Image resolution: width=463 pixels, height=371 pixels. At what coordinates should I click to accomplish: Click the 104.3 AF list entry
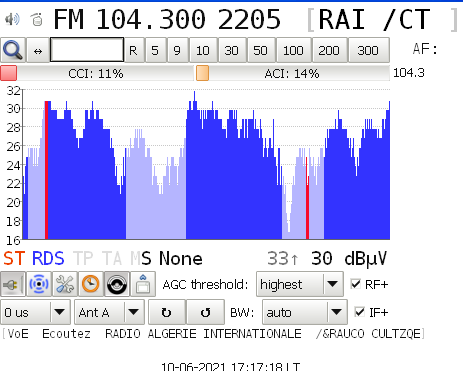[409, 73]
